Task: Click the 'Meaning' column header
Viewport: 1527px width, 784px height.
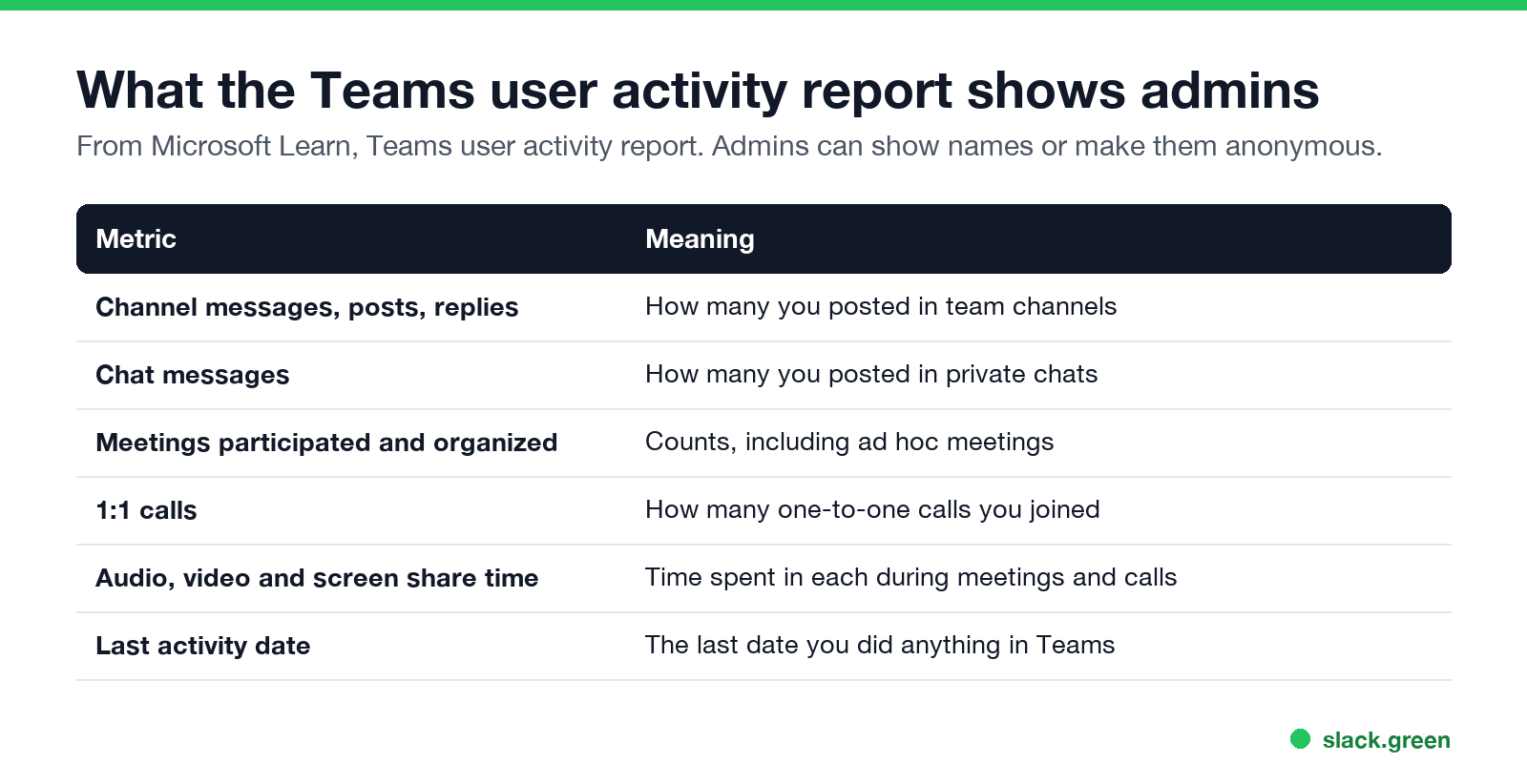Action: tap(700, 239)
